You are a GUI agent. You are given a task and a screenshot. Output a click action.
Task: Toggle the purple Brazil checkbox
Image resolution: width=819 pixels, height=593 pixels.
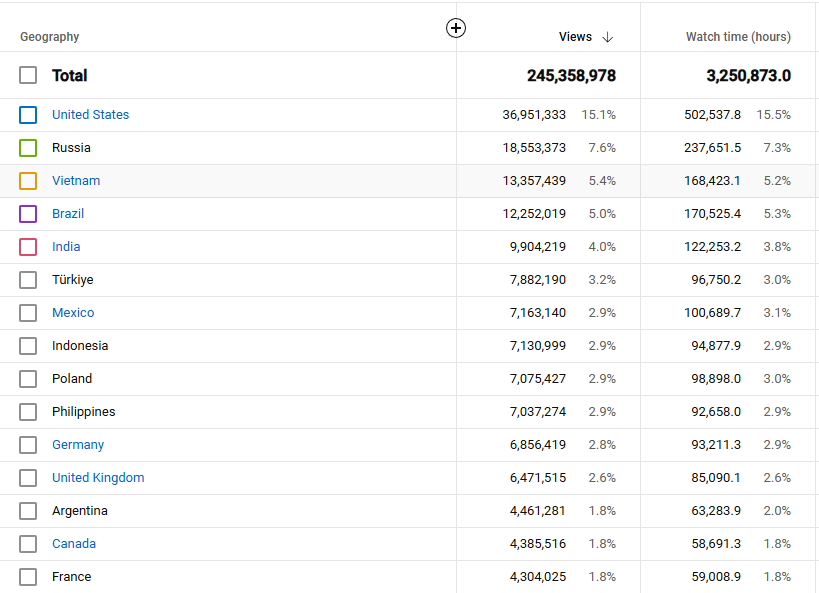tap(28, 214)
